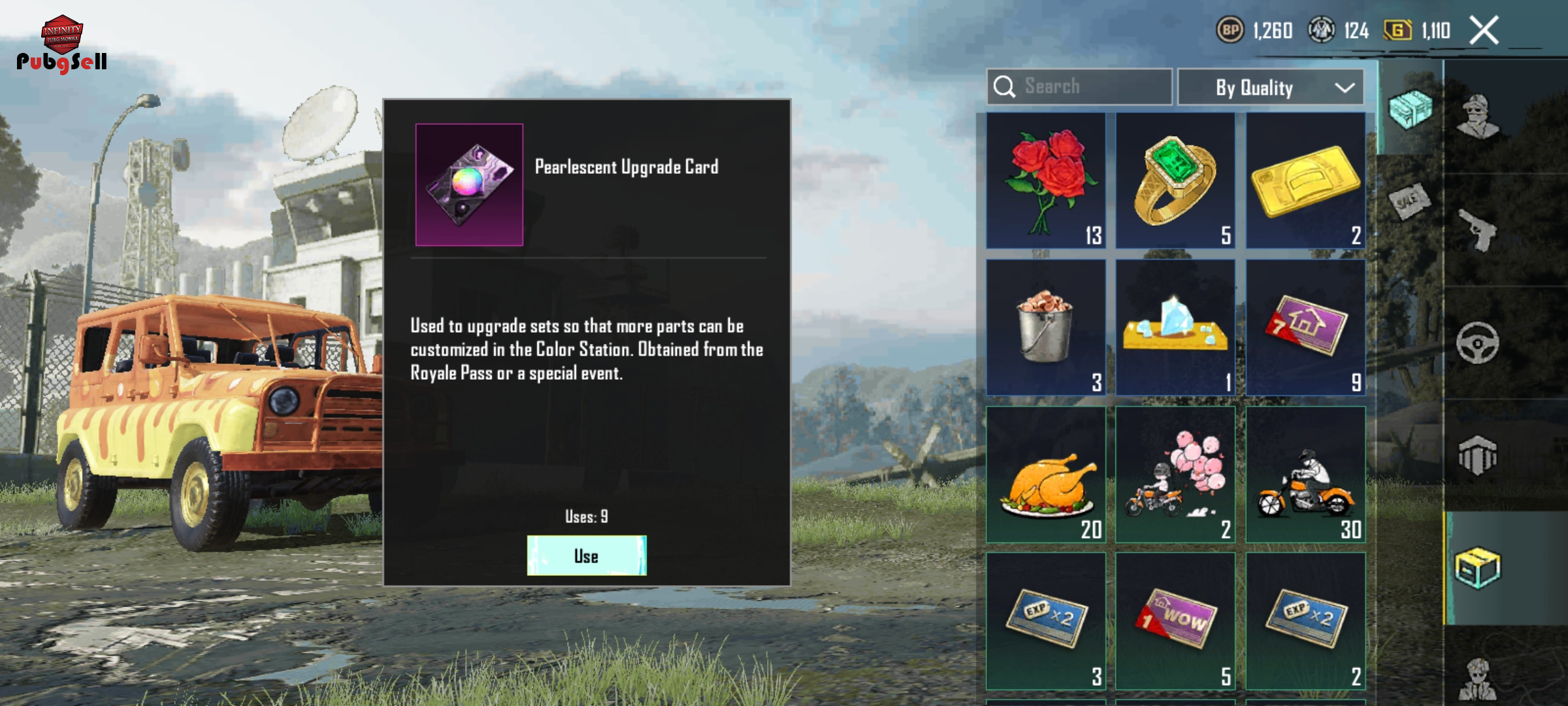Screen dimensions: 1568x706
Task: Open the By Quality sort dropdown
Action: 1270,87
